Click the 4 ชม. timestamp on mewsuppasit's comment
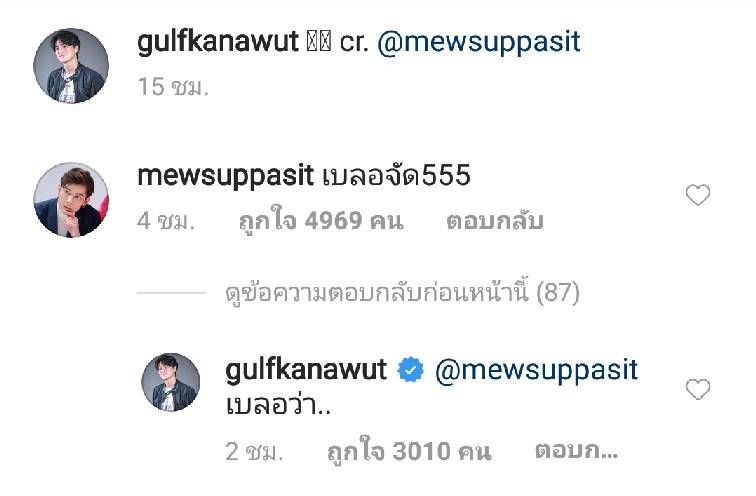This screenshot has height=496, width=756. click(x=166, y=221)
